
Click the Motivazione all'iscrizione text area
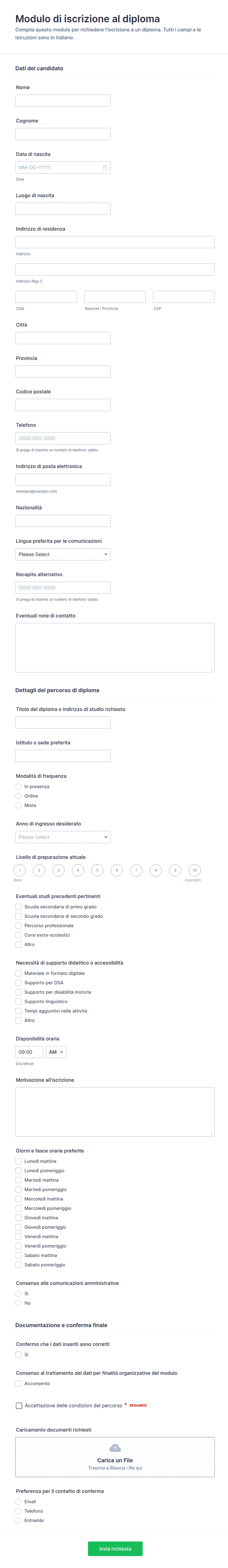pyautogui.click(x=114, y=1112)
